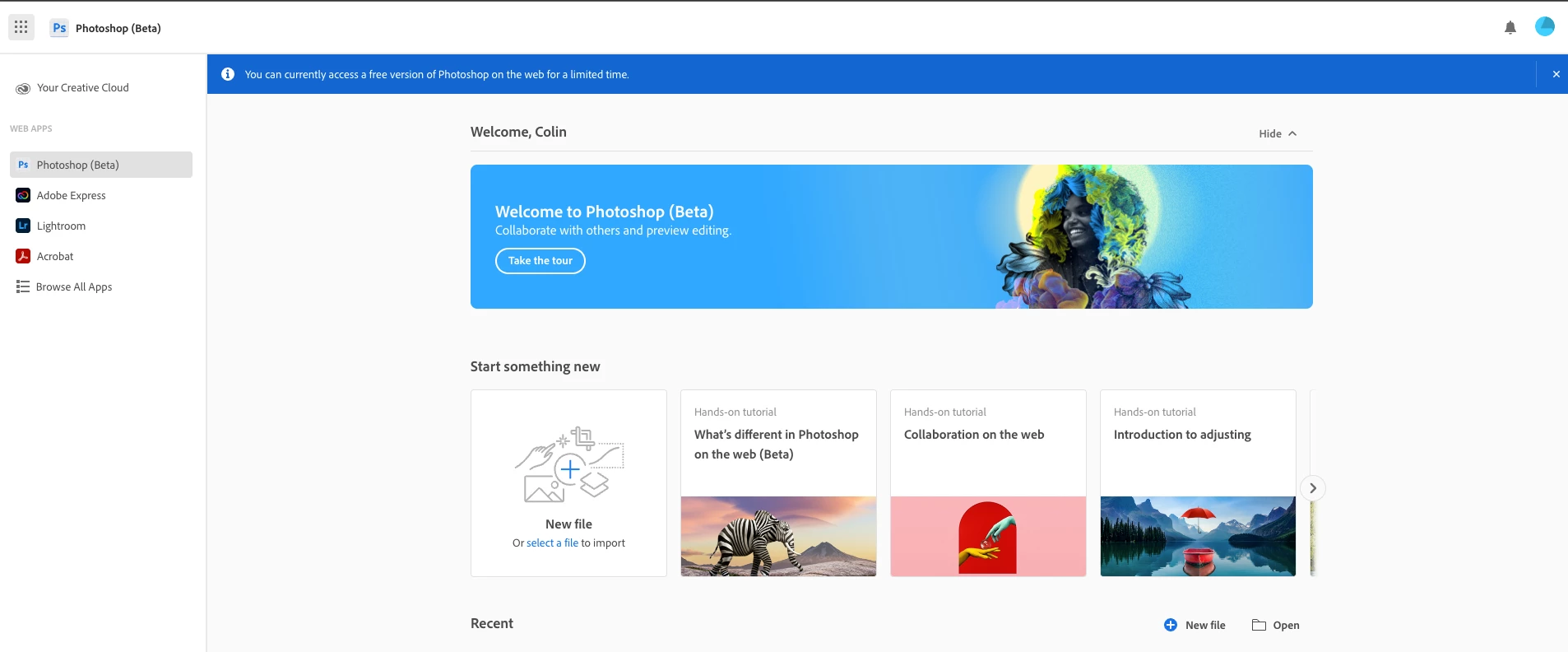1568x652 pixels.
Task: Click the Lightroom sidebar icon
Action: (23, 226)
